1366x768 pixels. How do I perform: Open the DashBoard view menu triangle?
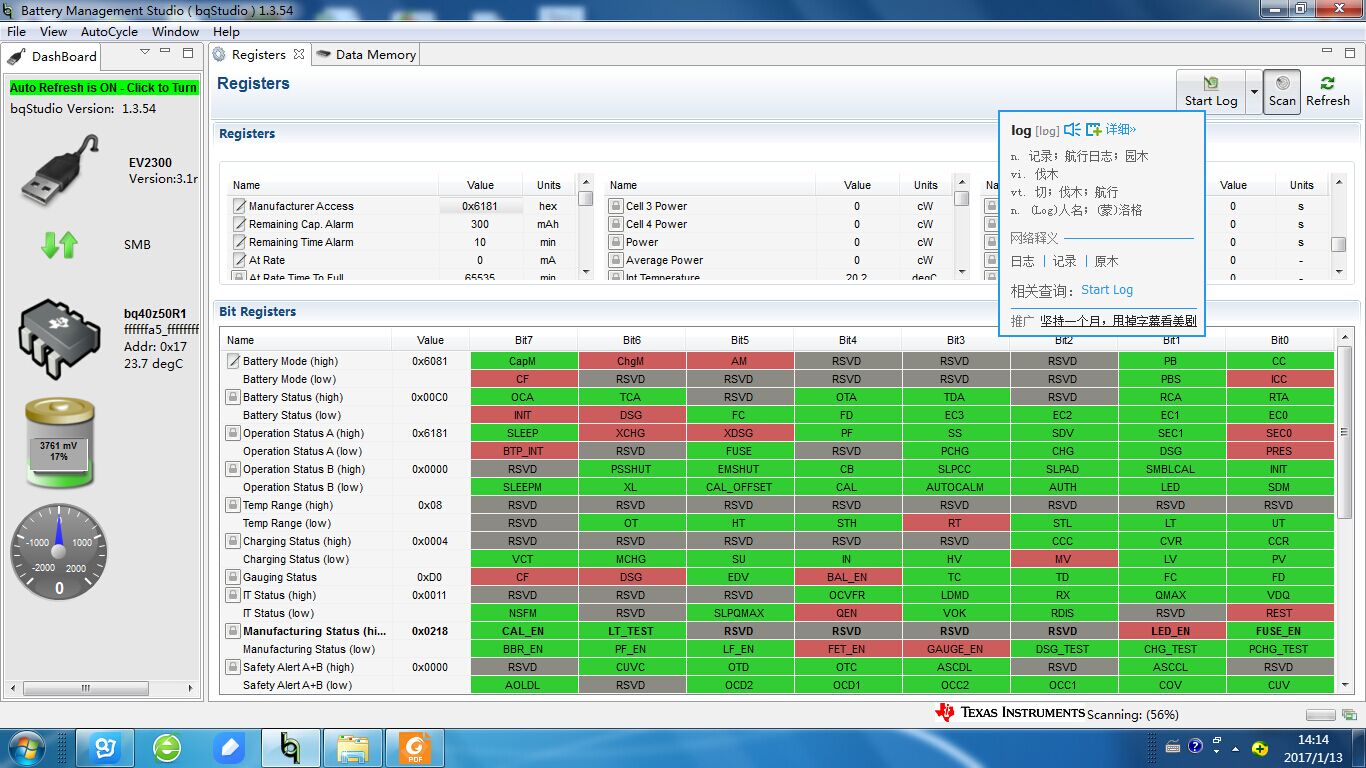tap(145, 52)
